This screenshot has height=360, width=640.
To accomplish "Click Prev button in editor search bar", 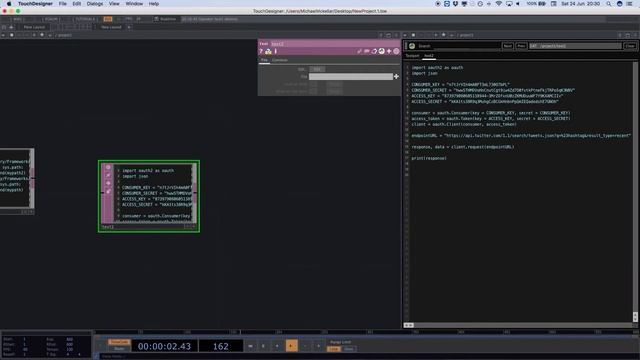I will (x=521, y=46).
